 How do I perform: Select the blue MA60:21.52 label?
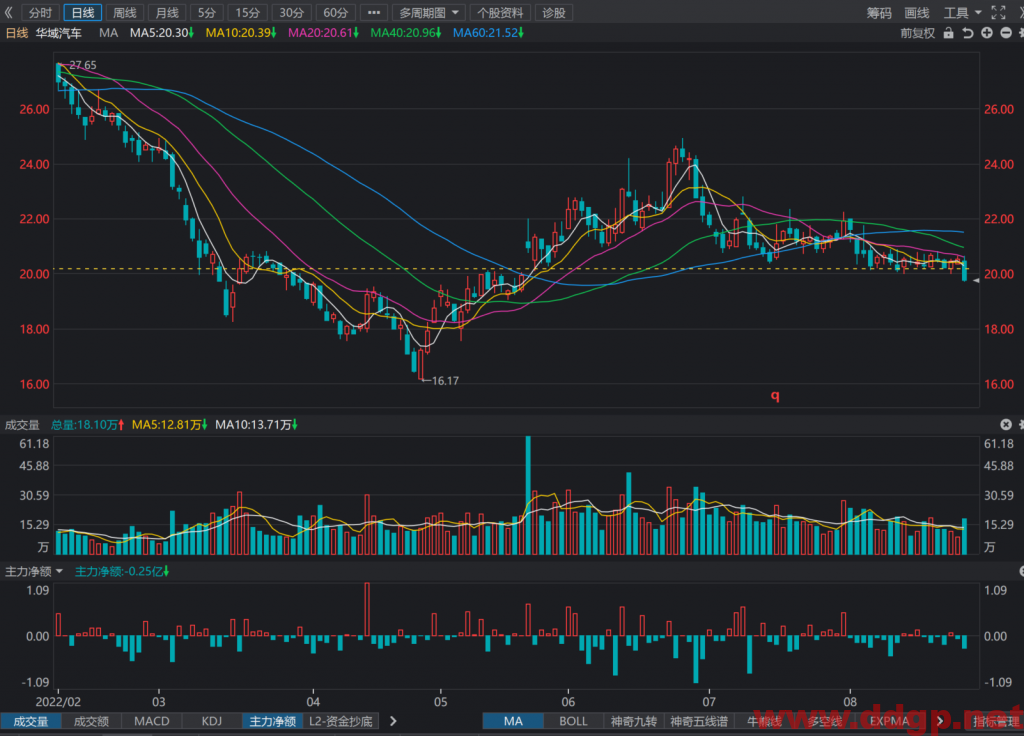(x=488, y=33)
